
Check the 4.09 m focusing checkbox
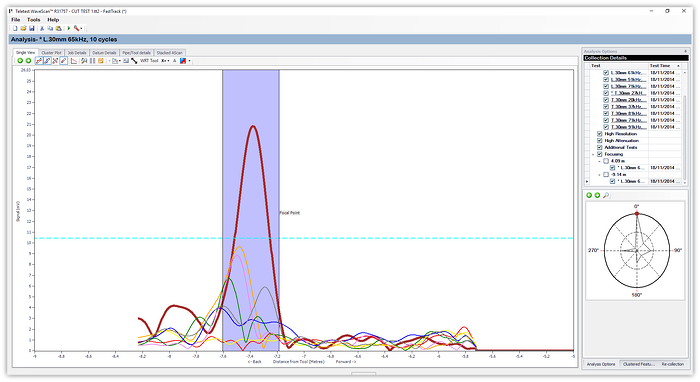click(606, 161)
